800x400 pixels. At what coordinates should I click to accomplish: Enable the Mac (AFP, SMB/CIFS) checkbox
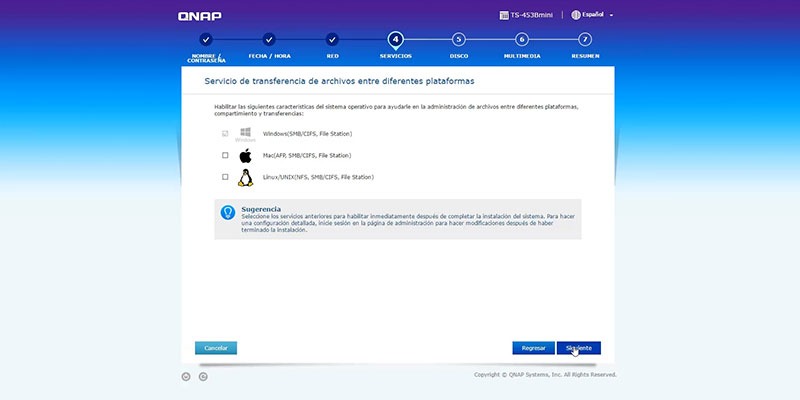225,156
